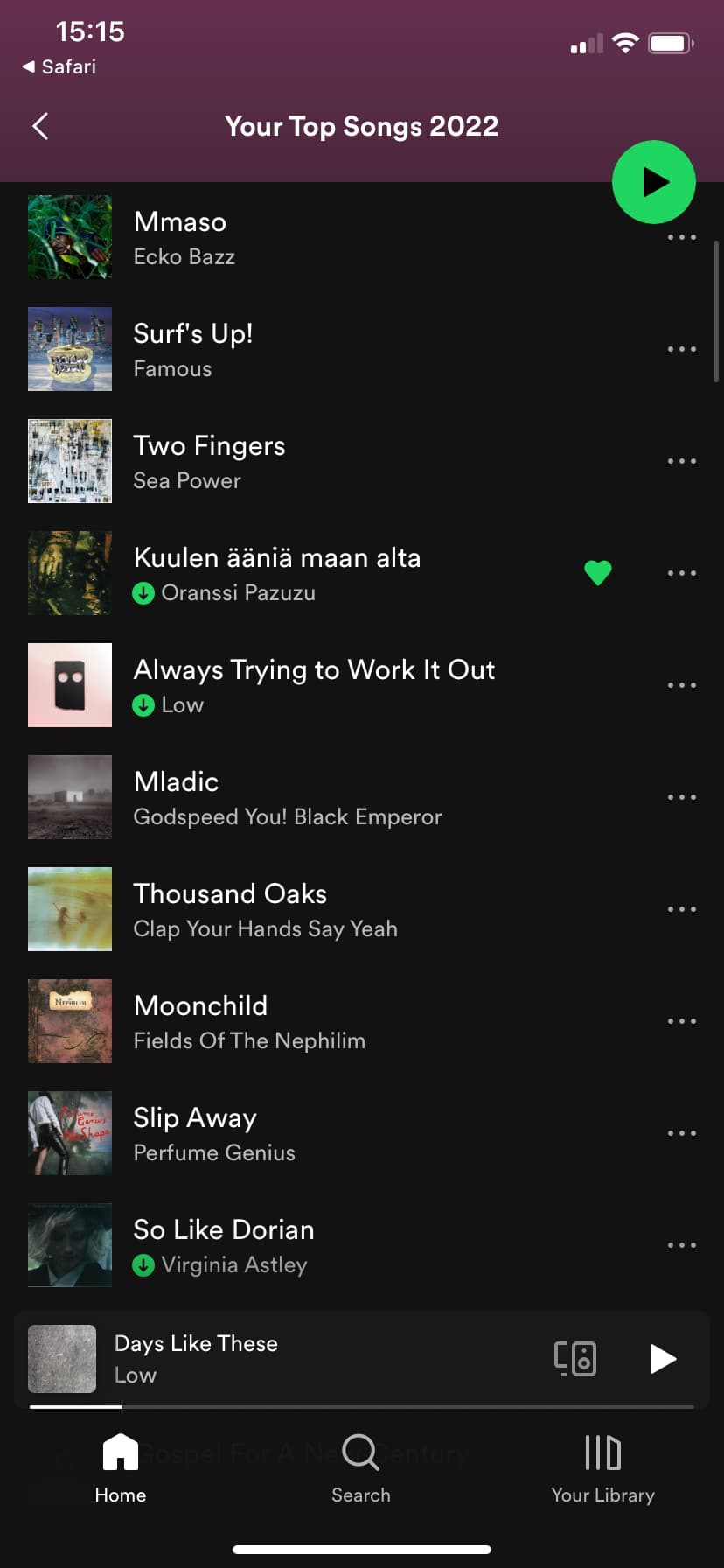This screenshot has width=724, height=1568.
Task: Tap the downloaded icon beside Oranssi Pazuzu
Action: (143, 593)
